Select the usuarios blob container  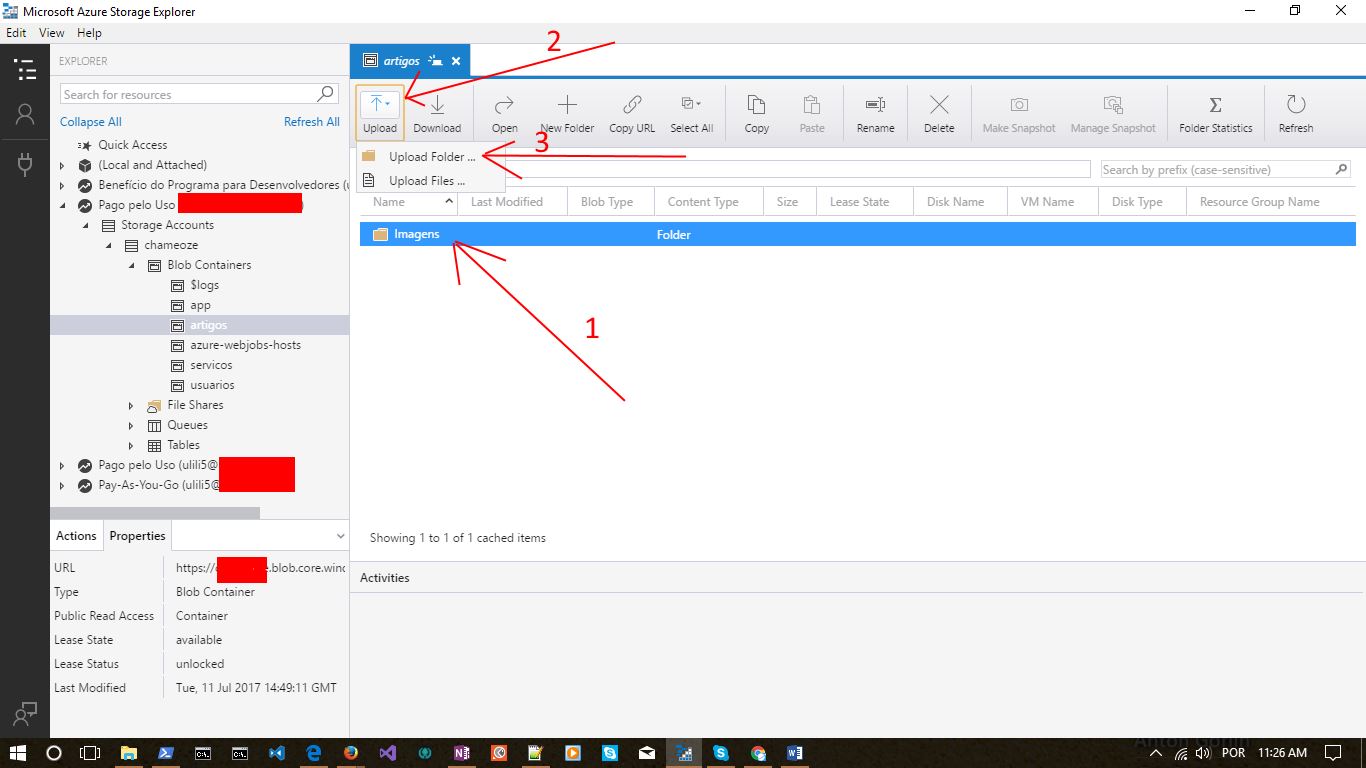coord(212,385)
